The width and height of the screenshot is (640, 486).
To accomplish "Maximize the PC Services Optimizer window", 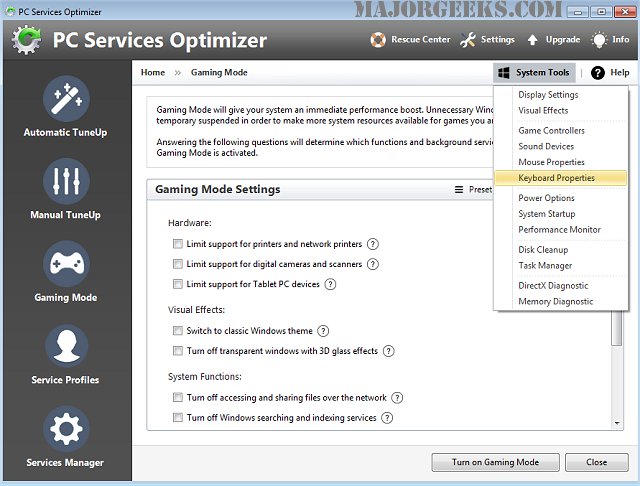I will (601, 12).
